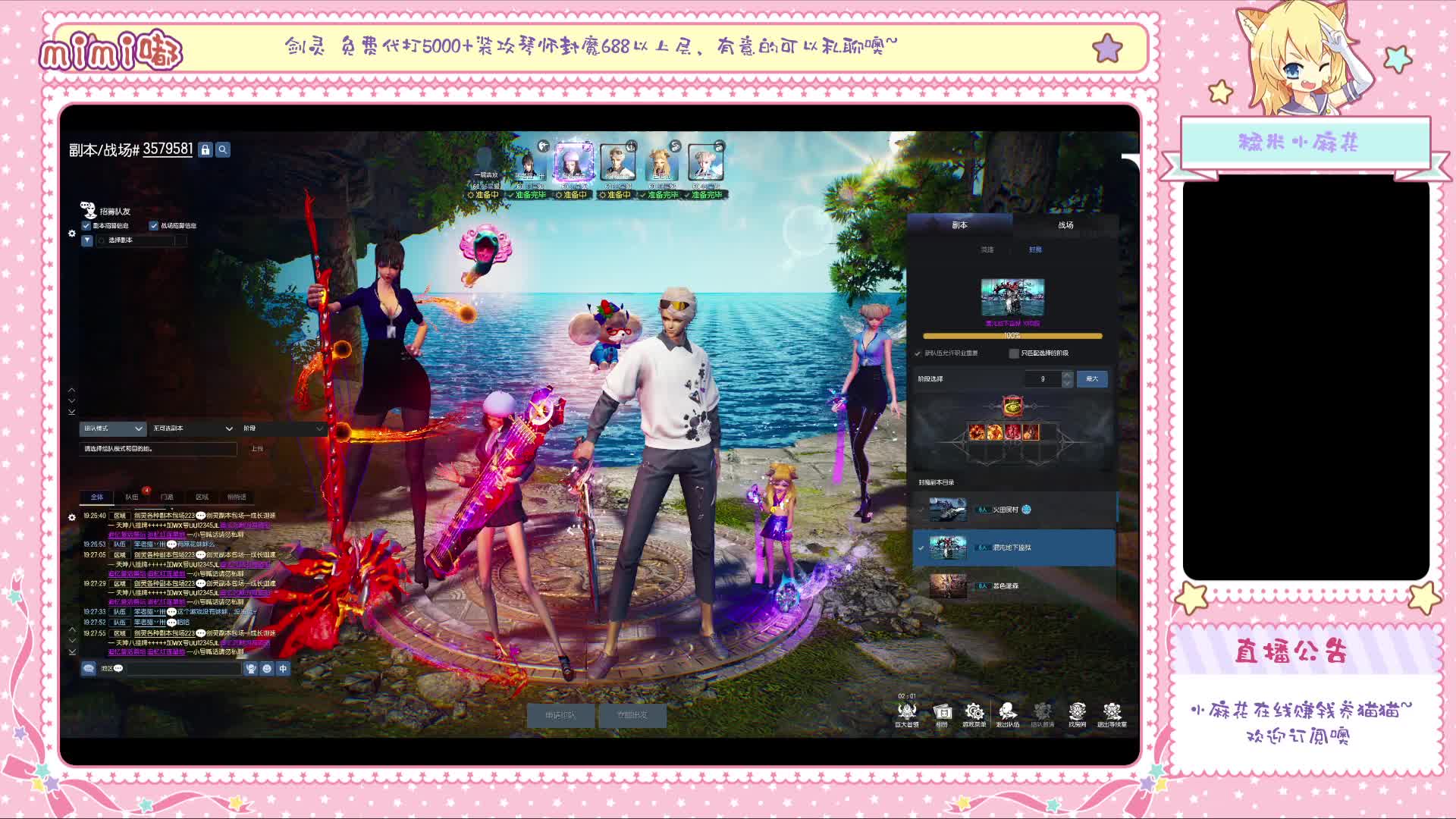Uncheck 副本招募信息 checkbox

(x=86, y=226)
